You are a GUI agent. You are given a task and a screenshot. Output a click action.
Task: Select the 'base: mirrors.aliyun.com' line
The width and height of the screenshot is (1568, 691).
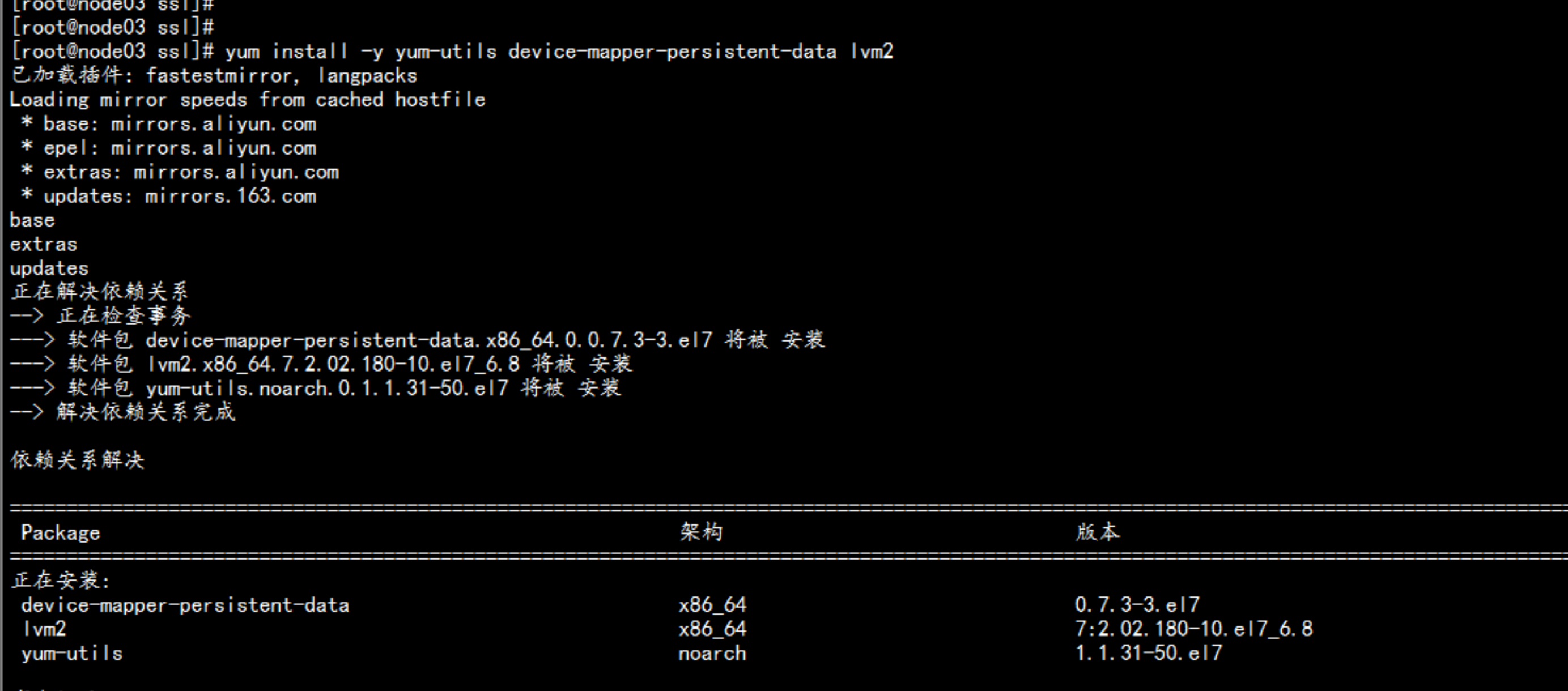coord(169,124)
